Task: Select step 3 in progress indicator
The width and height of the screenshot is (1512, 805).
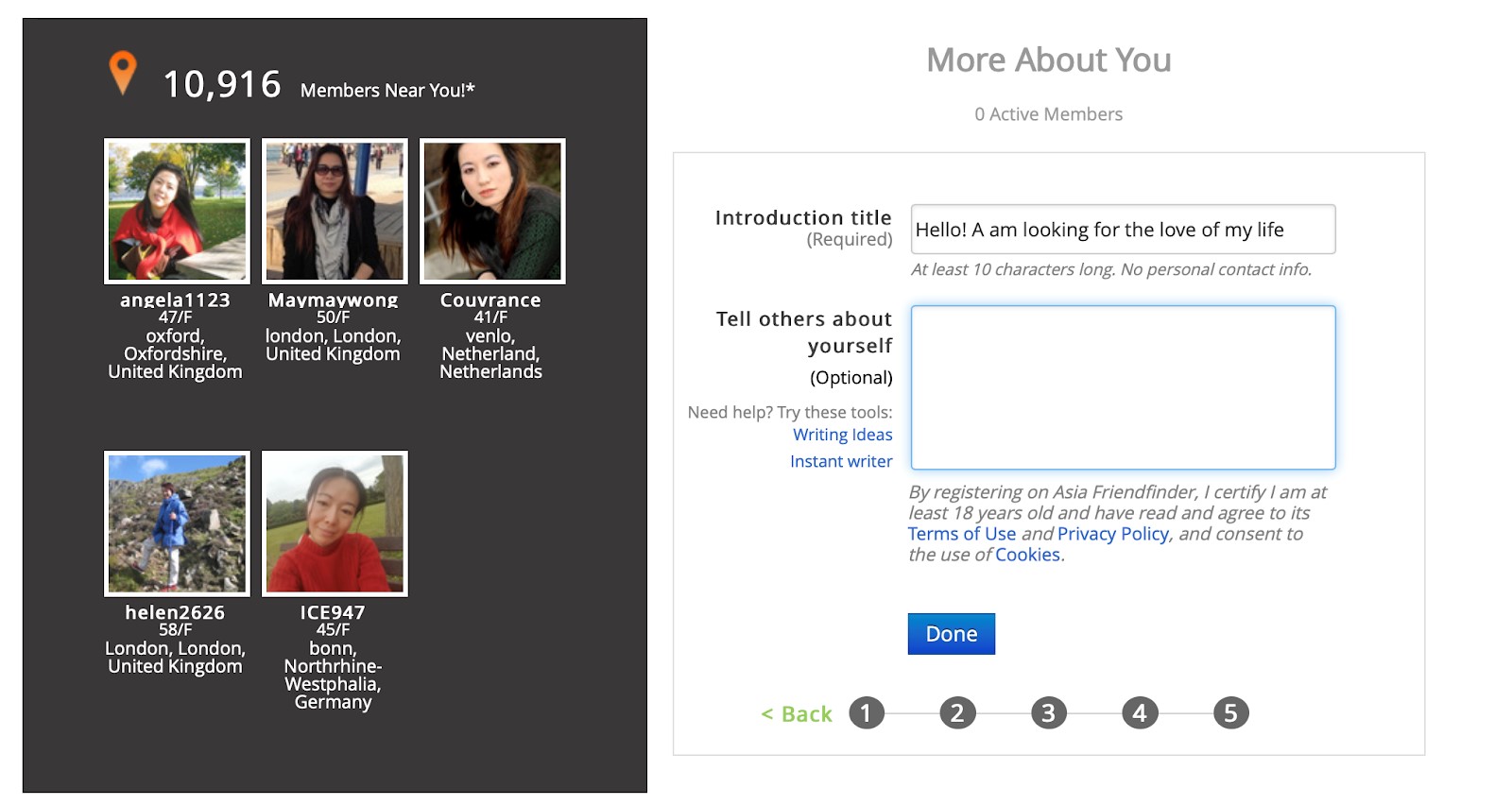Action: tap(1048, 713)
